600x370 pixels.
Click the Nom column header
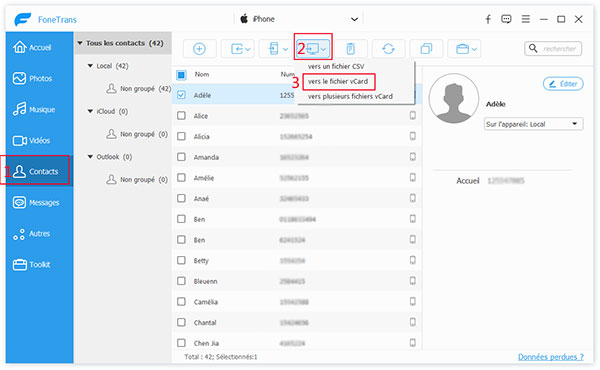point(202,75)
